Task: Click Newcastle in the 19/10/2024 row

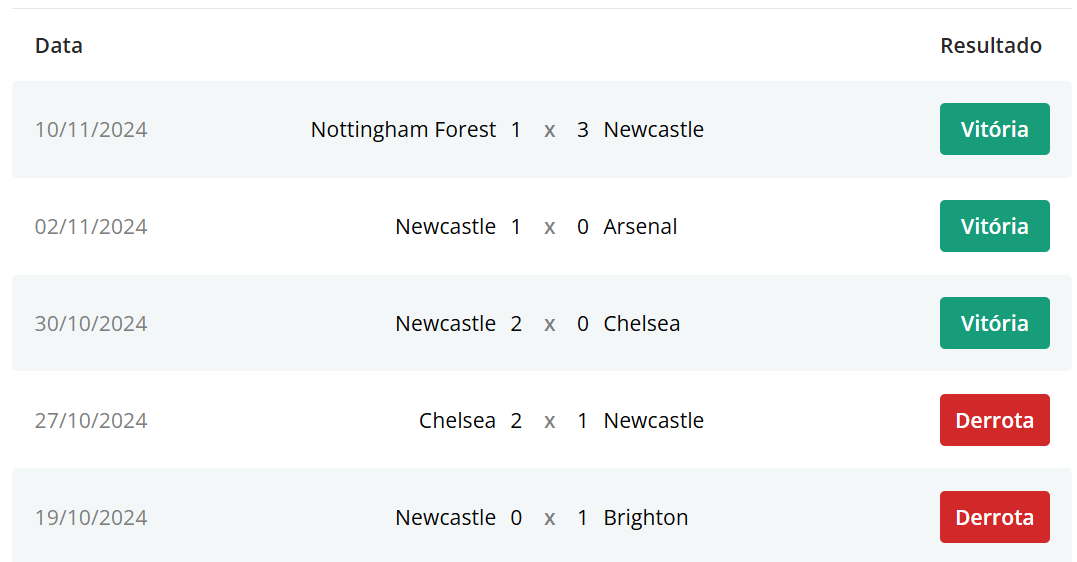Action: click(445, 518)
